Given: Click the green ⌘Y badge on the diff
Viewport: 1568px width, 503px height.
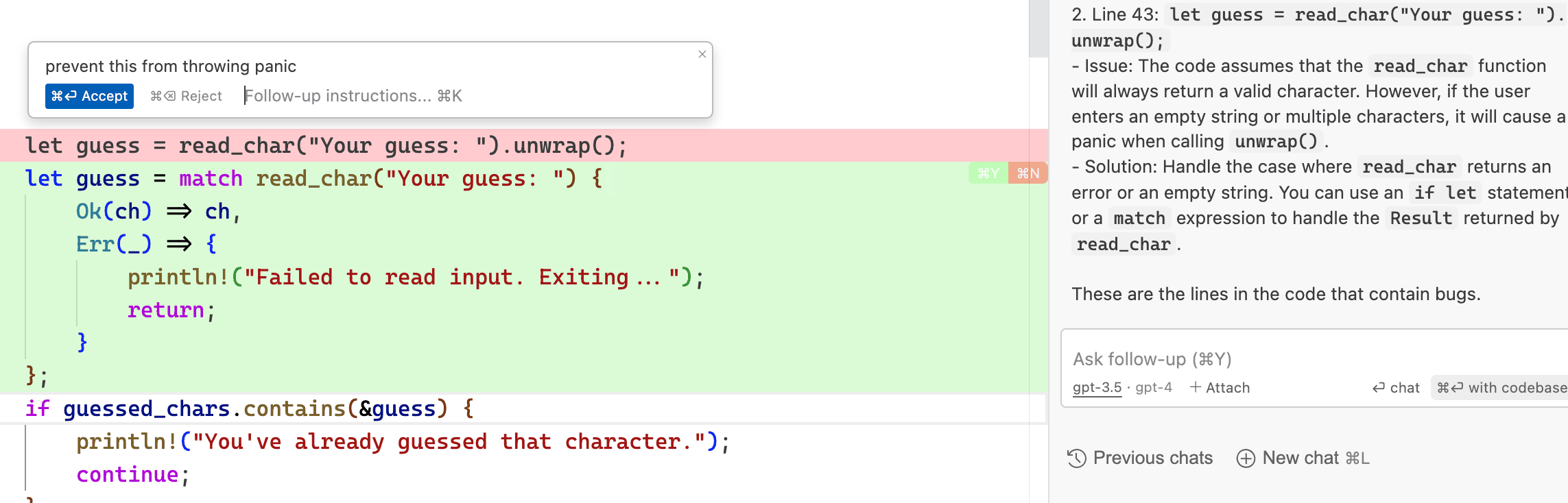Looking at the screenshot, I should (x=988, y=173).
